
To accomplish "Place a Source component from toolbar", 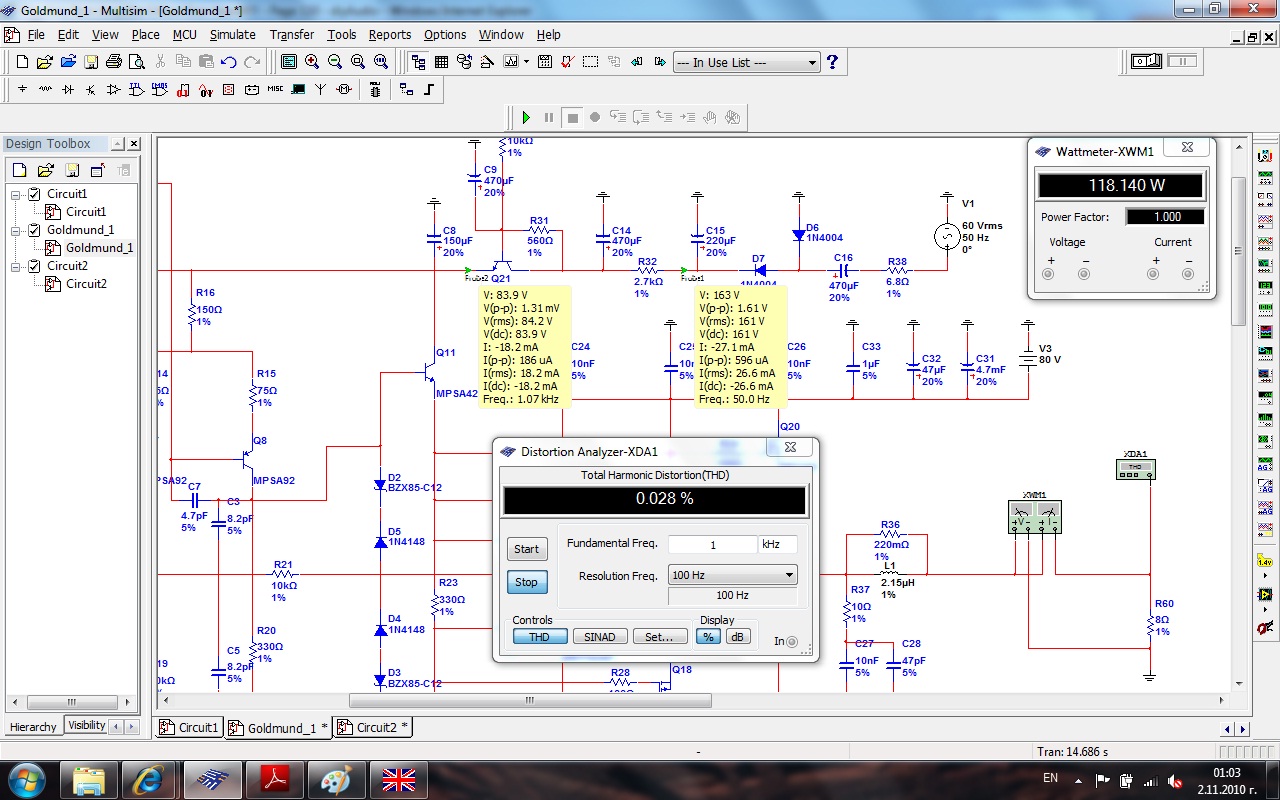I will 23,90.
